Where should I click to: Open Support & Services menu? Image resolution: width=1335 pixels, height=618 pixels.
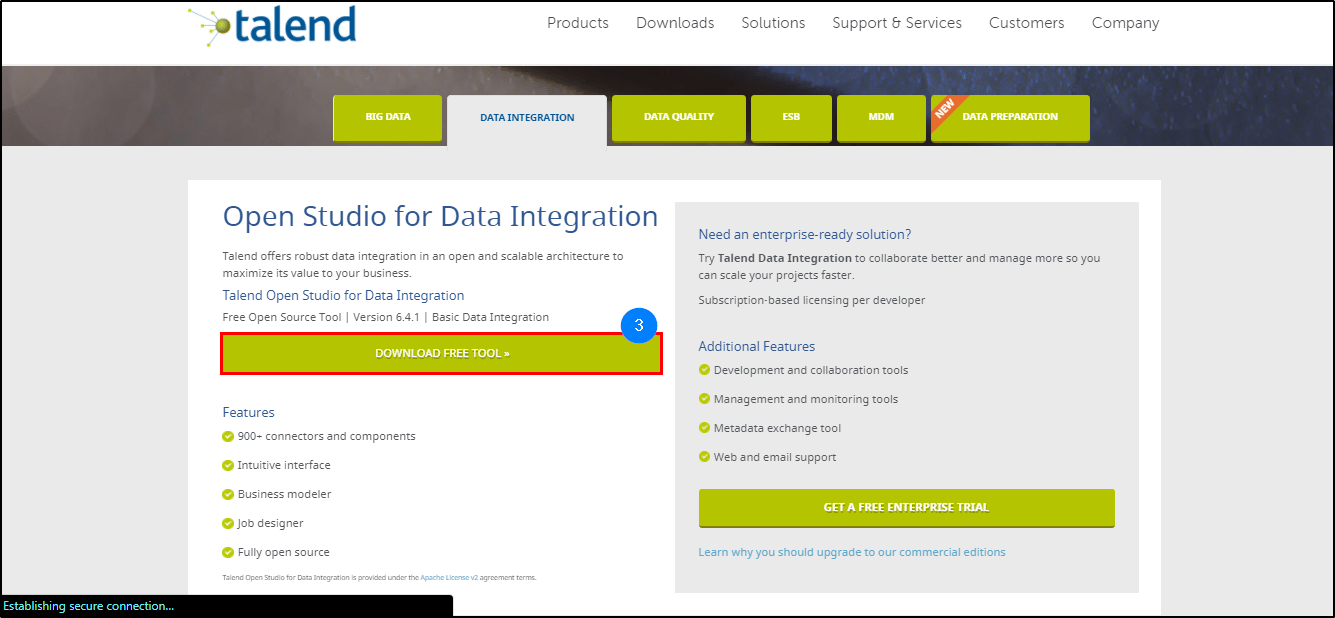tap(897, 23)
